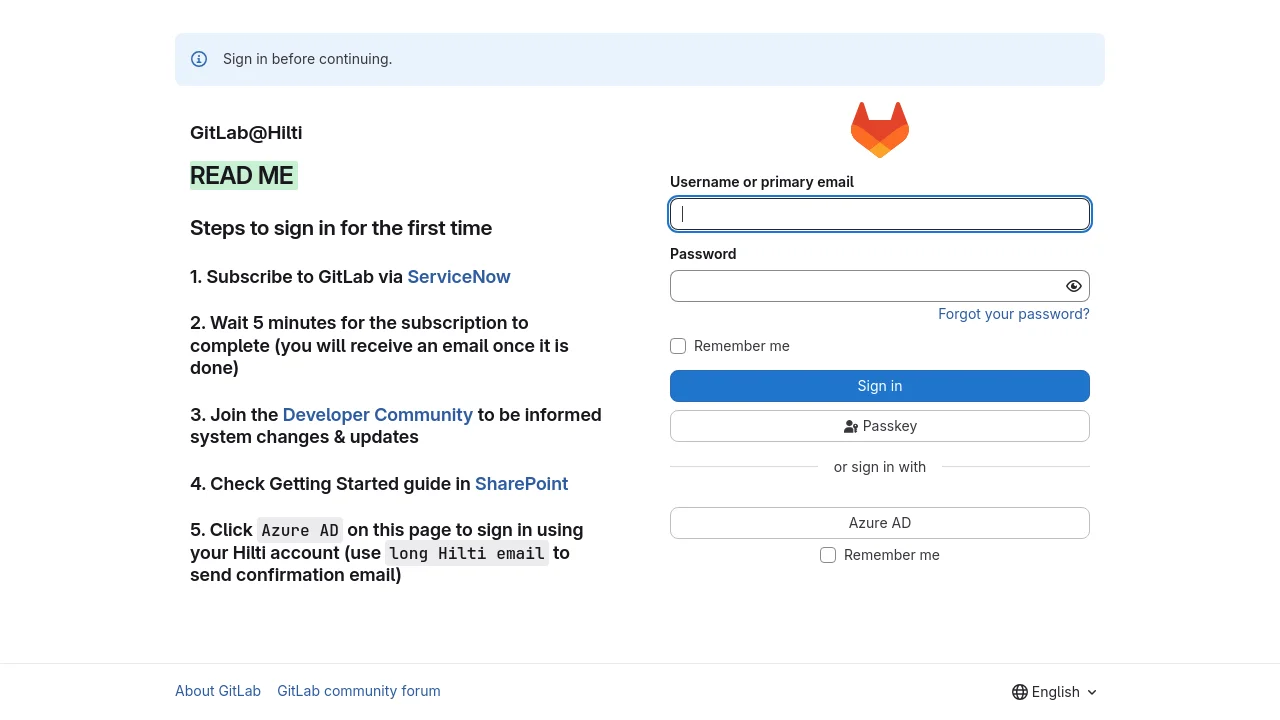Open the English language dropdown
Screen dimensions: 1280x720
point(1056,692)
